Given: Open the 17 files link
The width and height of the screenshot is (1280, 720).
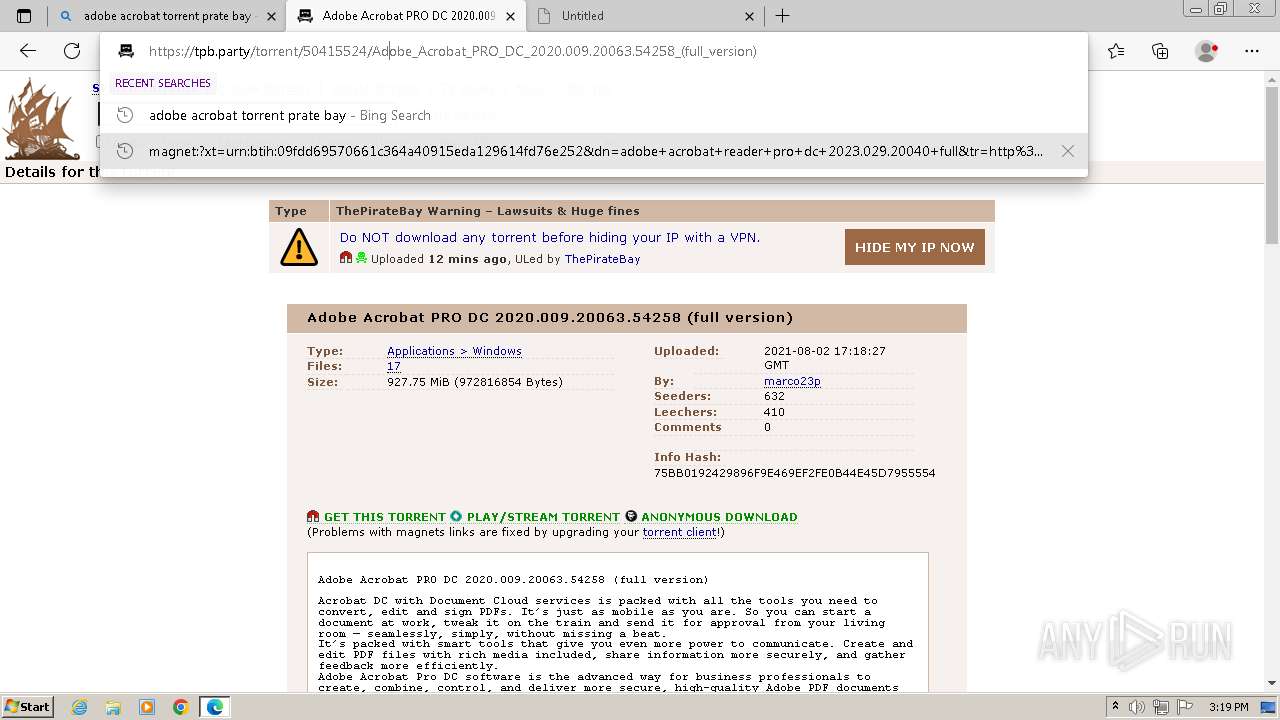Looking at the screenshot, I should [x=394, y=366].
